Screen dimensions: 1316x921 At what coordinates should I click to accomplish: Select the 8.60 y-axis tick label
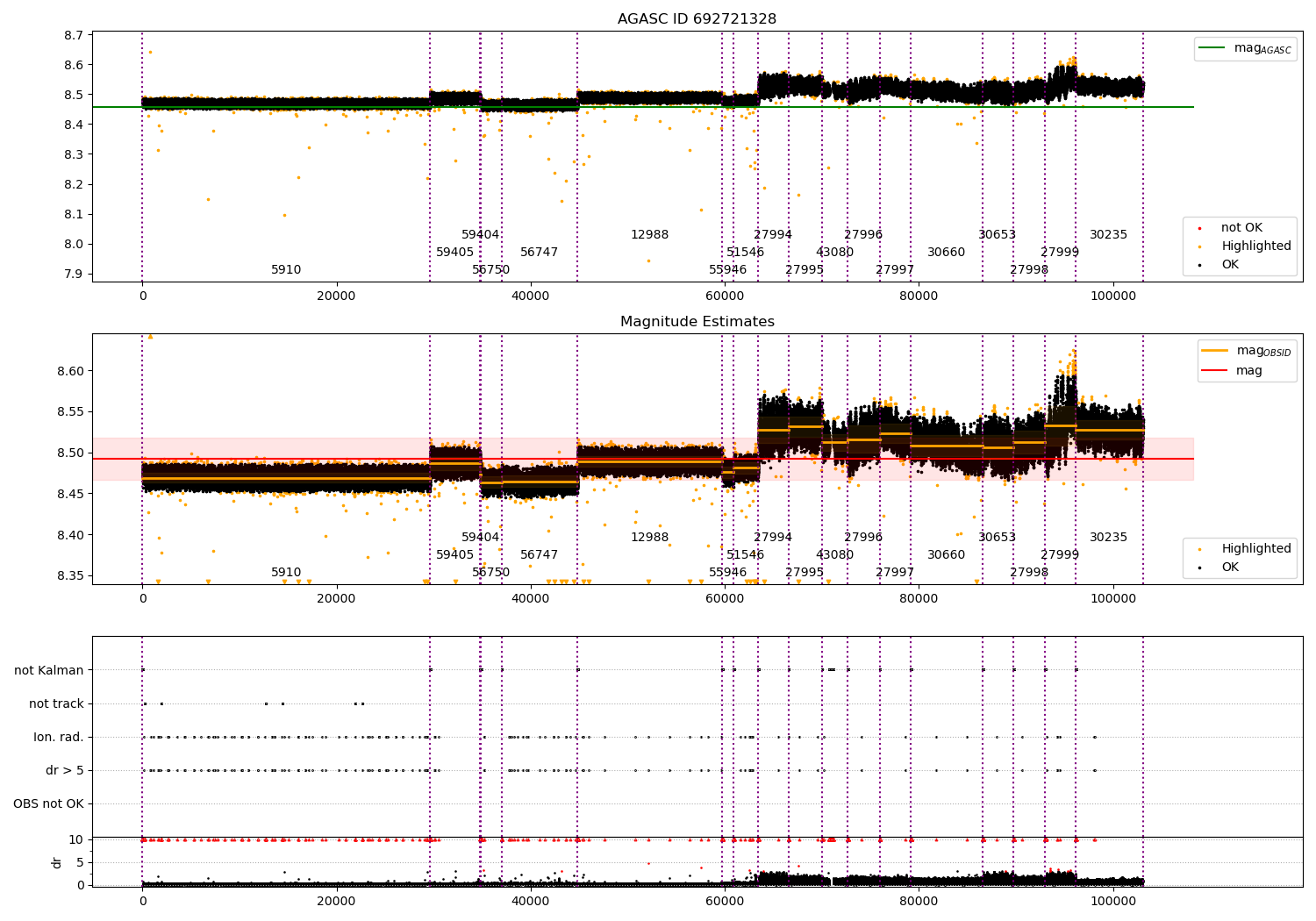click(70, 371)
